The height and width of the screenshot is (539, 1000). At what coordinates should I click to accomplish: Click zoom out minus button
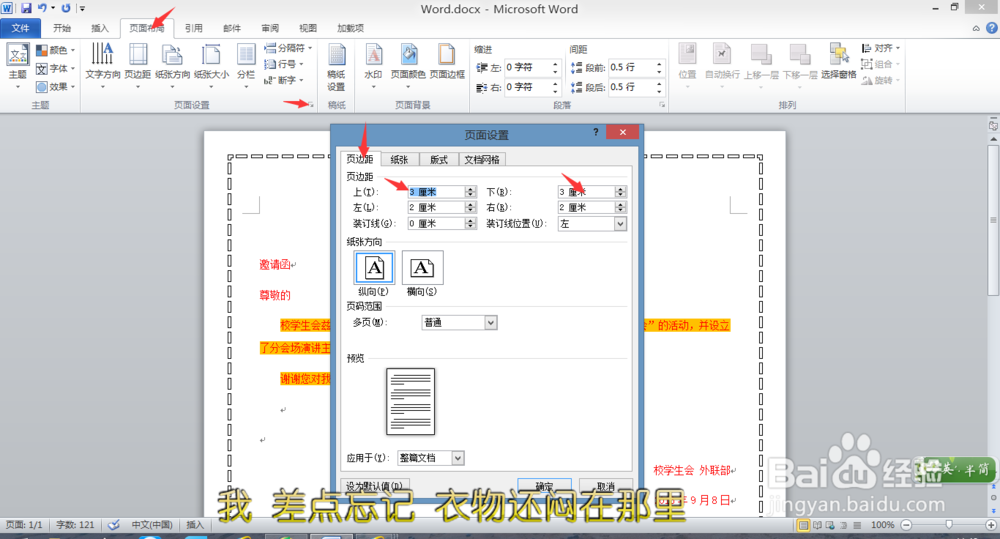(906, 525)
